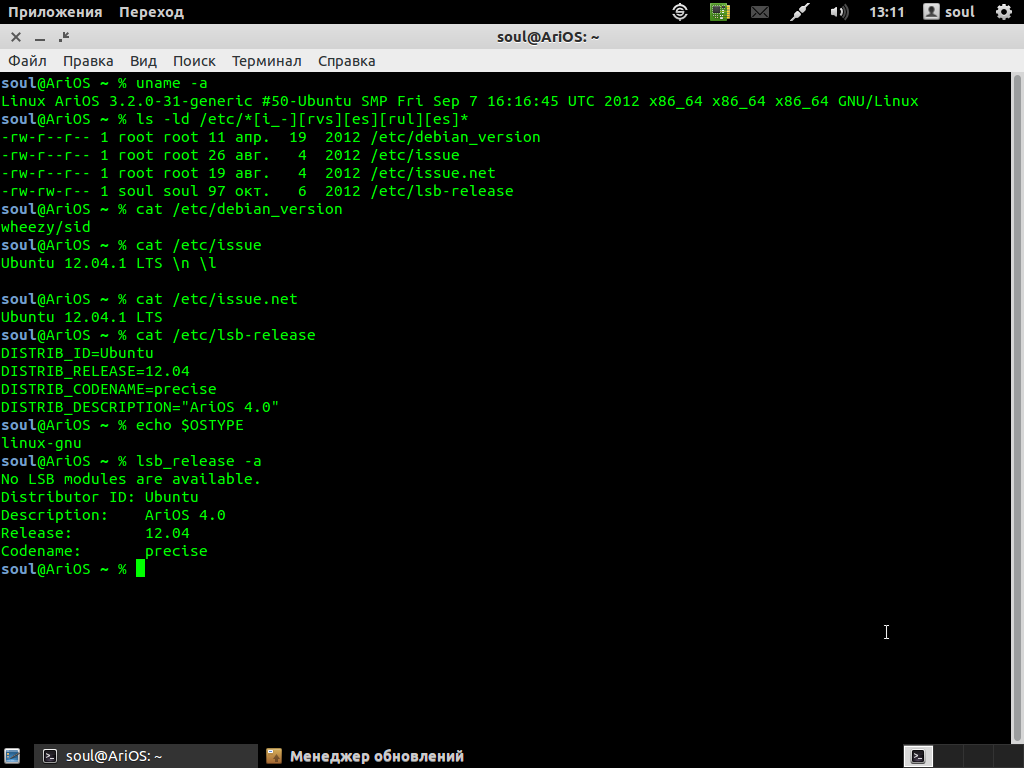Open the Вид menu
This screenshot has height=768, width=1024.
[143, 61]
